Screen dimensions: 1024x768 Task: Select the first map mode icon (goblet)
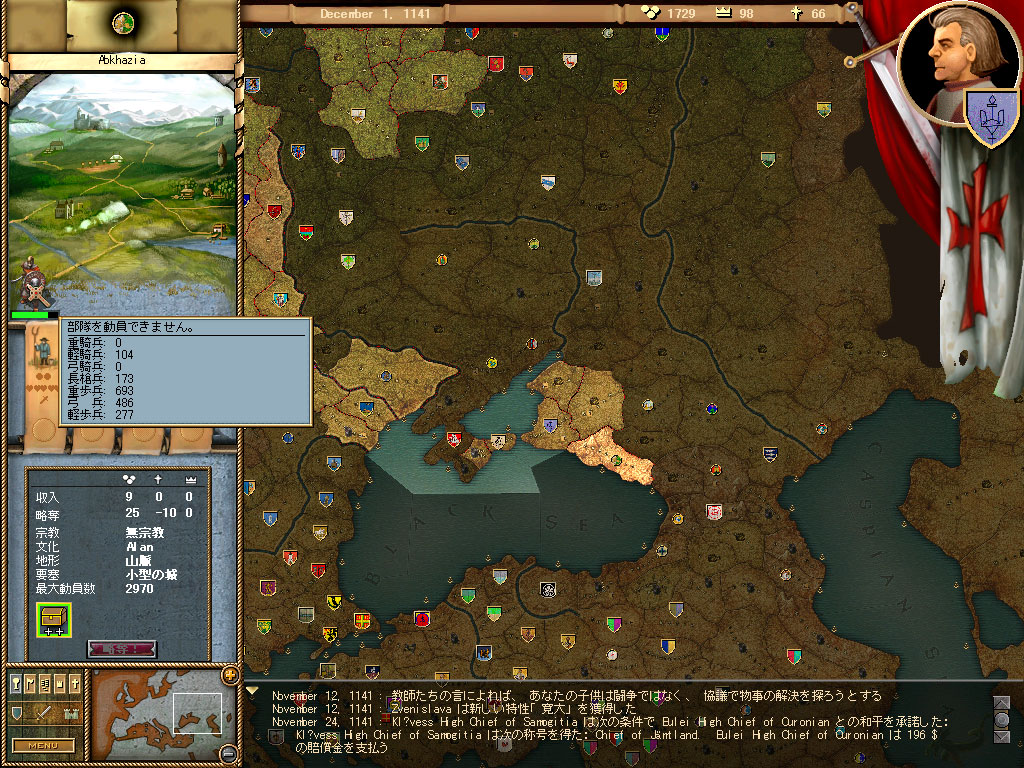pyautogui.click(x=16, y=684)
